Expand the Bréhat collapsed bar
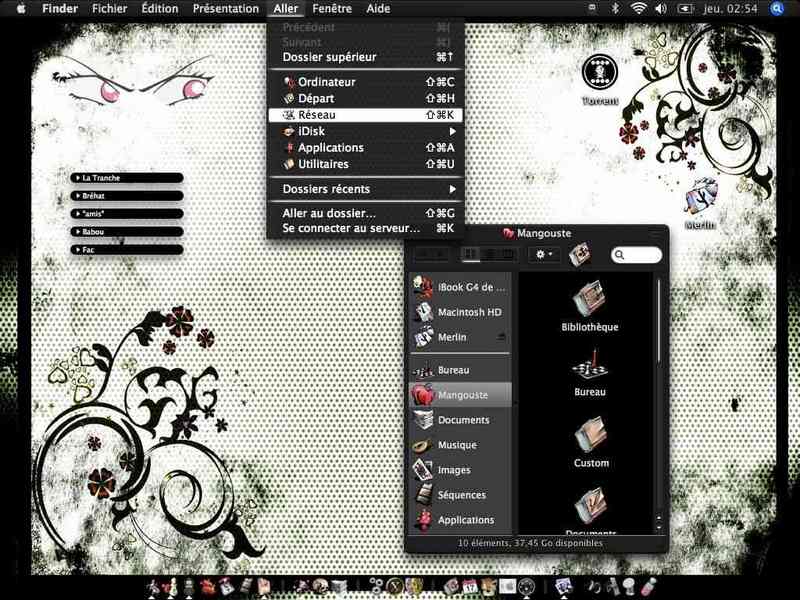Image resolution: width=800 pixels, height=600 pixels. 127,195
